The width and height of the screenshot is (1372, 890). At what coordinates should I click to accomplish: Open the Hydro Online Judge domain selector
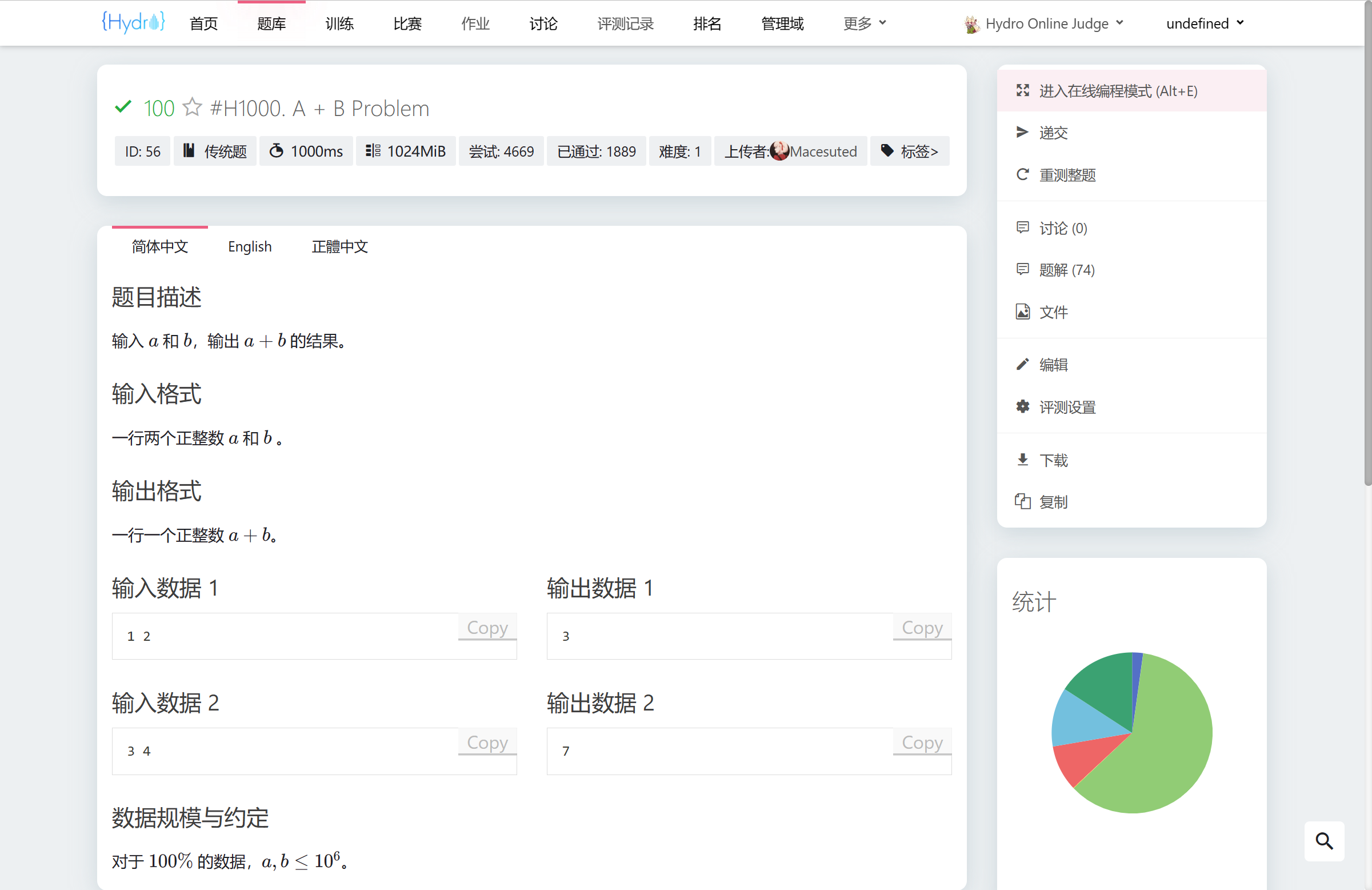[1044, 23]
